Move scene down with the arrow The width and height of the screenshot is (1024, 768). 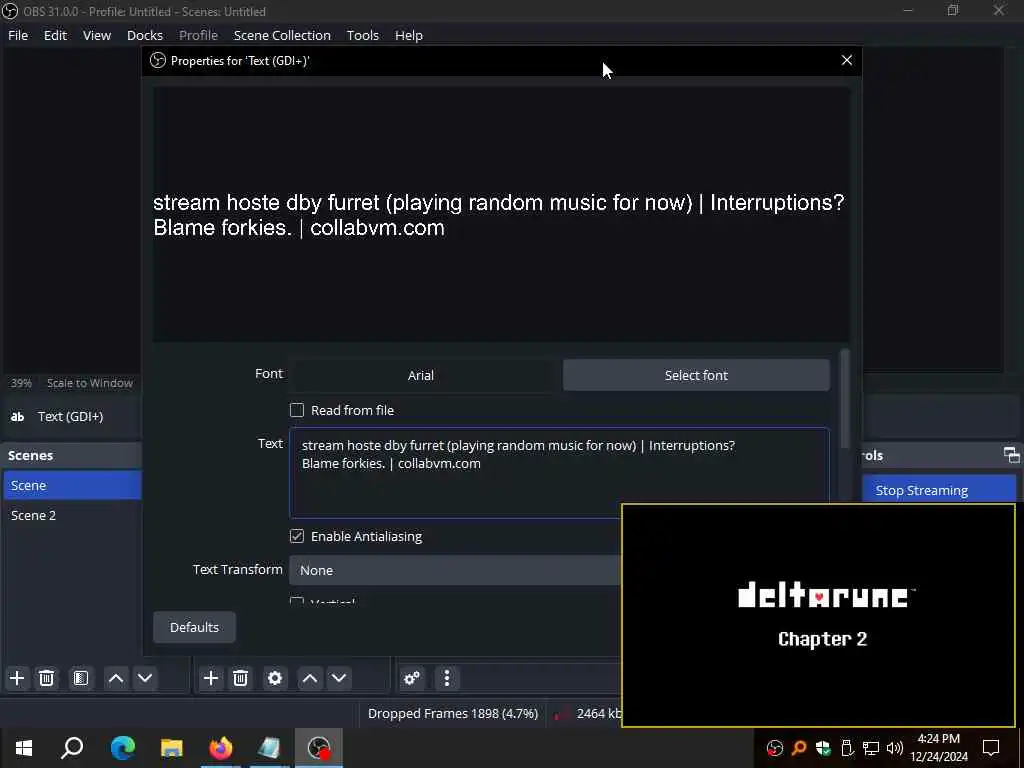pyautogui.click(x=145, y=678)
